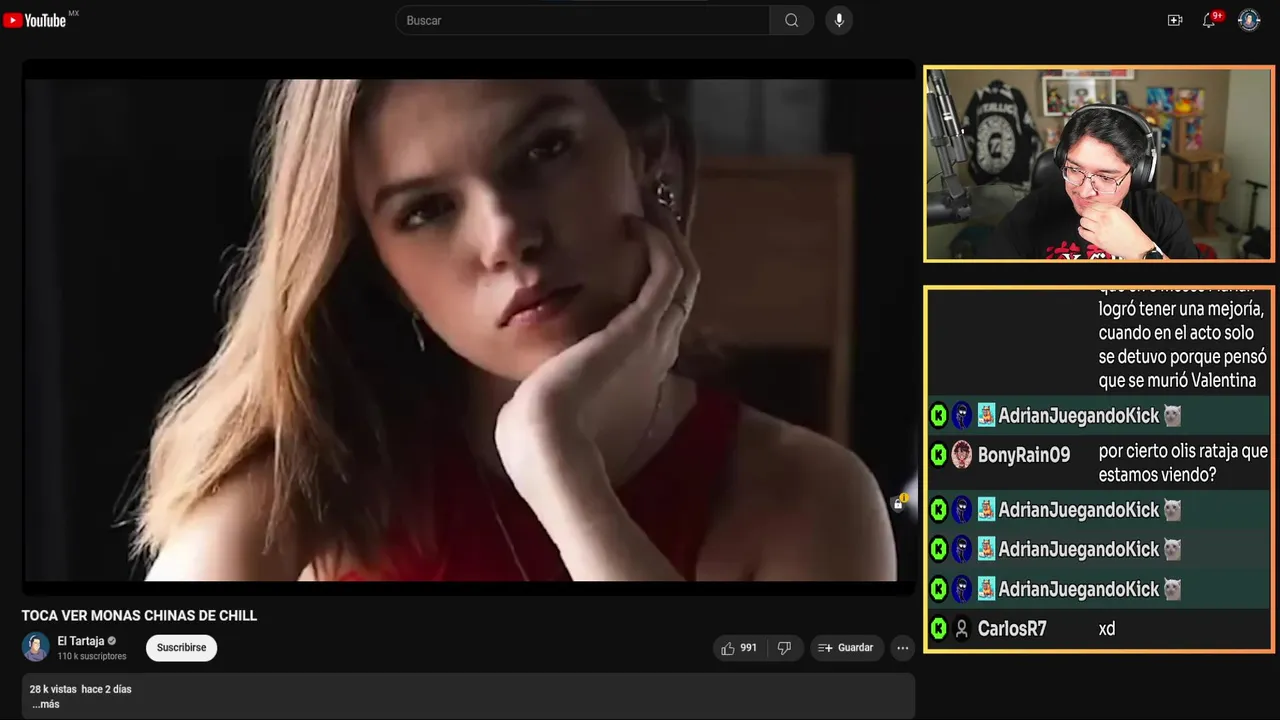1280x720 pixels.
Task: Start voice search with the microphone
Action: (839, 20)
